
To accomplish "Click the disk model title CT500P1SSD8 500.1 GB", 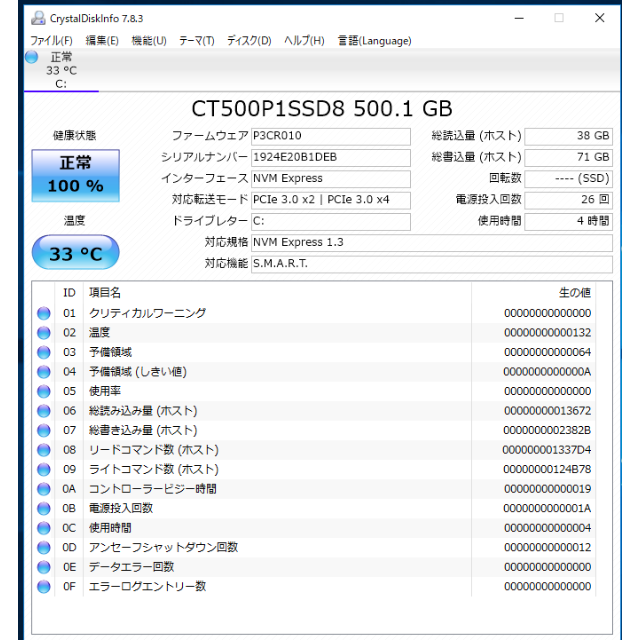I will click(x=322, y=109).
